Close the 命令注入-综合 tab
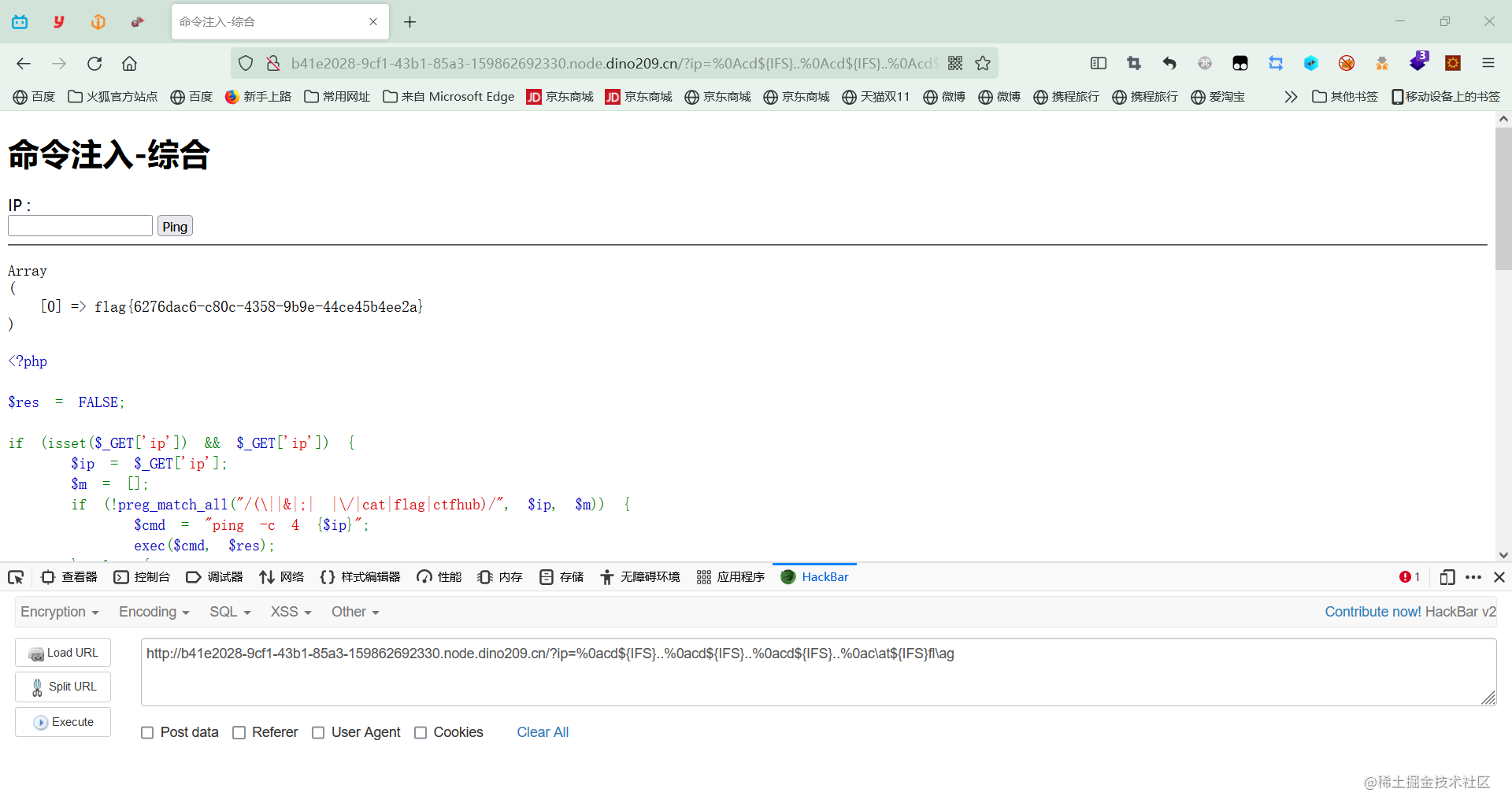Screen dimensions: 1512x811 [373, 22]
